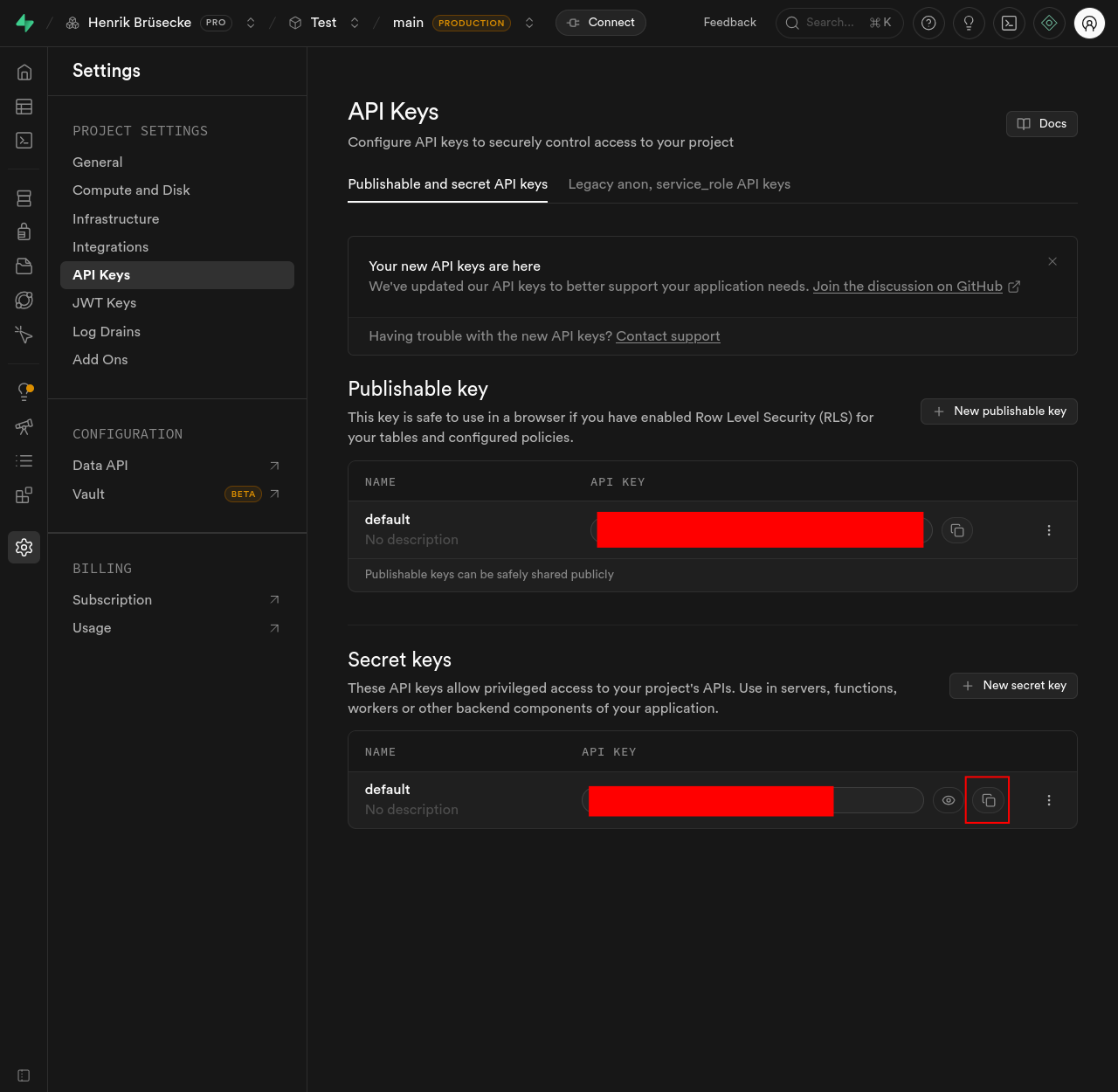
Task: Open the project switcher next to Test
Action: coord(355,23)
